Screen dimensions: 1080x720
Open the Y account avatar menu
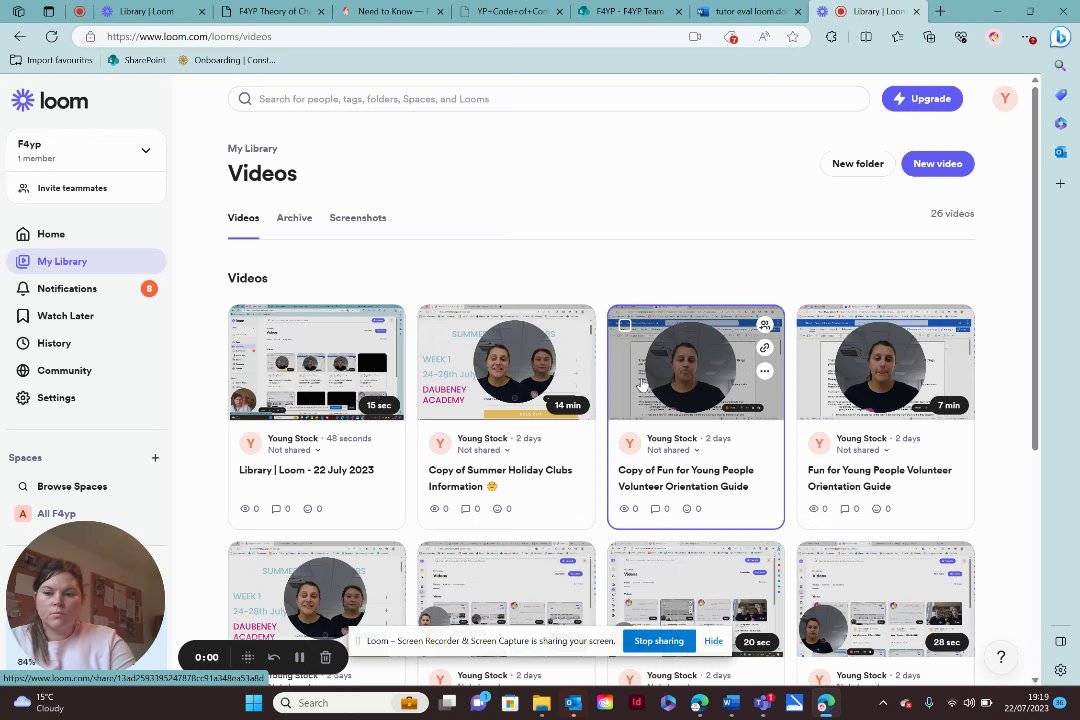(1005, 99)
